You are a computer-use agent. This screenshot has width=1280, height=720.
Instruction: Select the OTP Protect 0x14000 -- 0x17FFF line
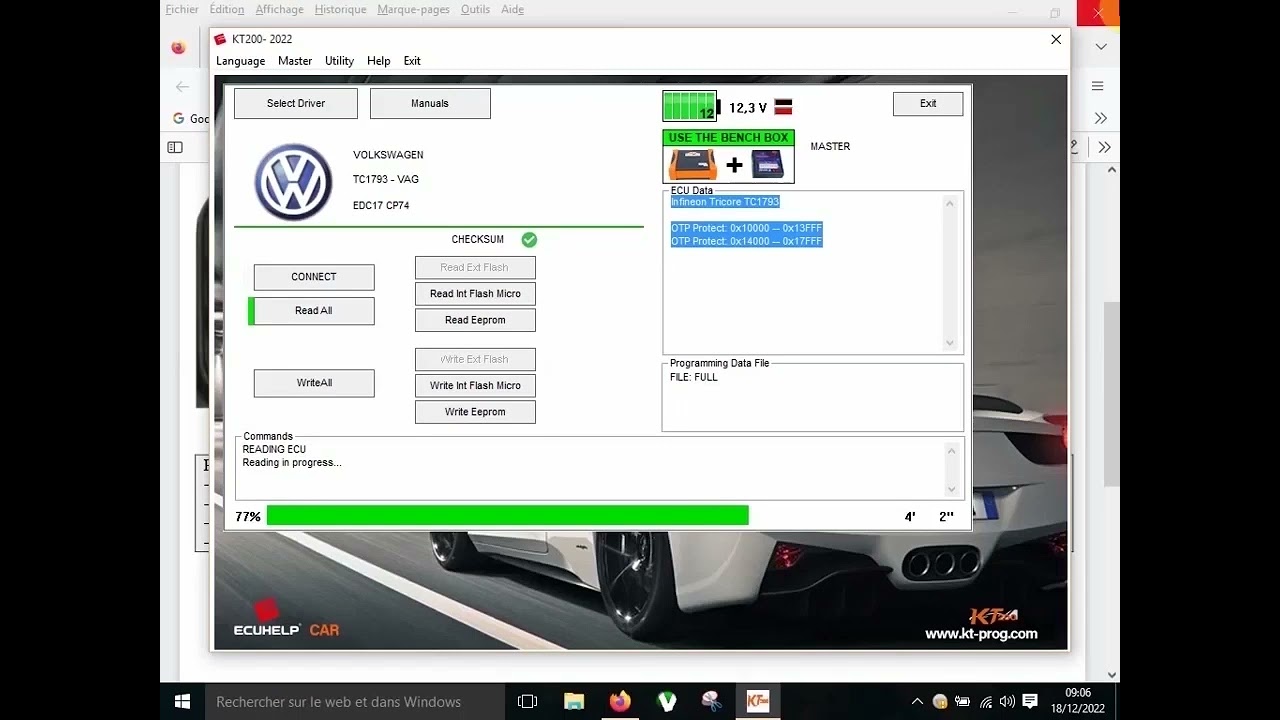click(x=747, y=241)
